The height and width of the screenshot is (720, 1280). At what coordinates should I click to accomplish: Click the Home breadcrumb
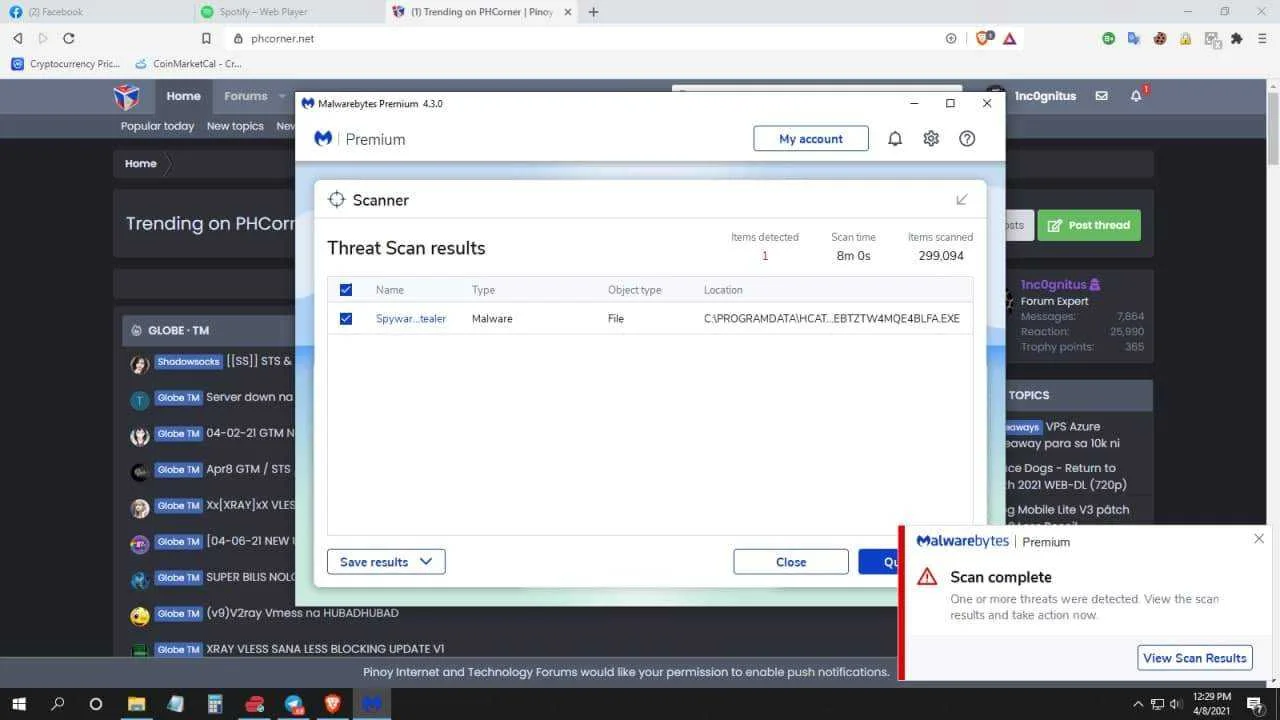coord(141,163)
